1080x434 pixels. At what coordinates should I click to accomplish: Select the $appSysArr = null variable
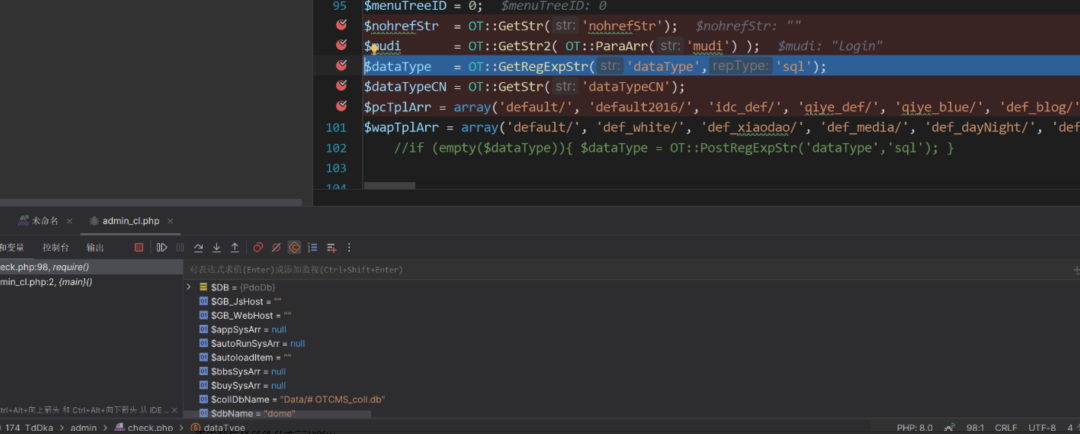click(x=242, y=329)
